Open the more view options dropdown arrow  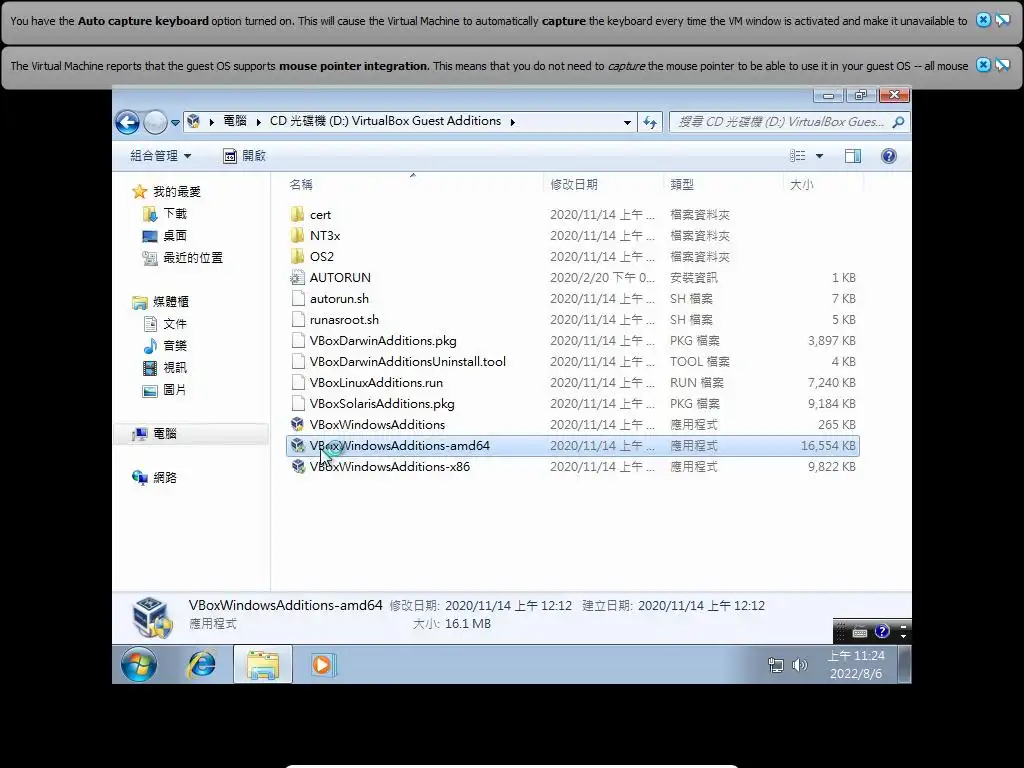coord(820,156)
